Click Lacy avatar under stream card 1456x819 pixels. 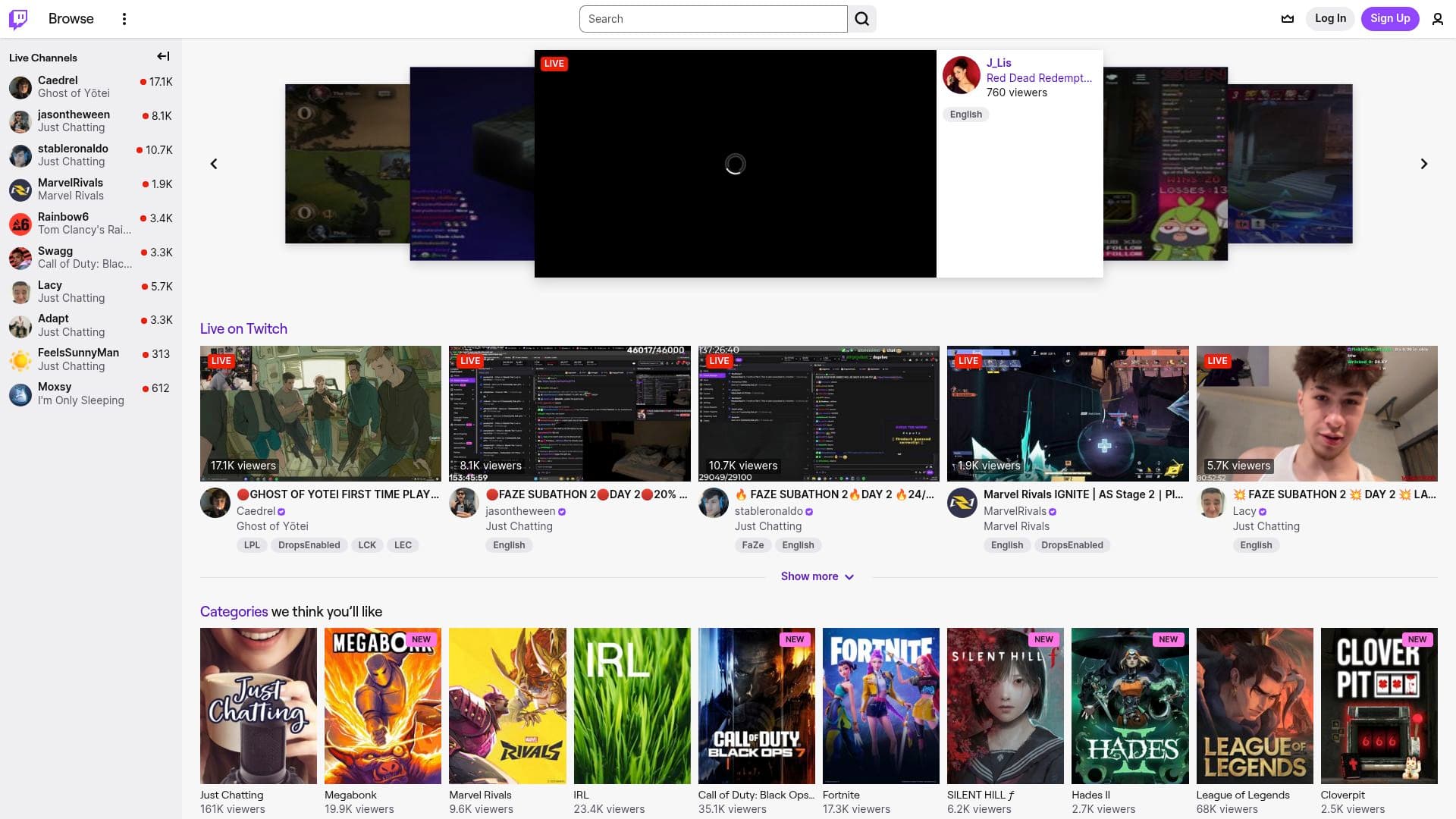point(1212,503)
